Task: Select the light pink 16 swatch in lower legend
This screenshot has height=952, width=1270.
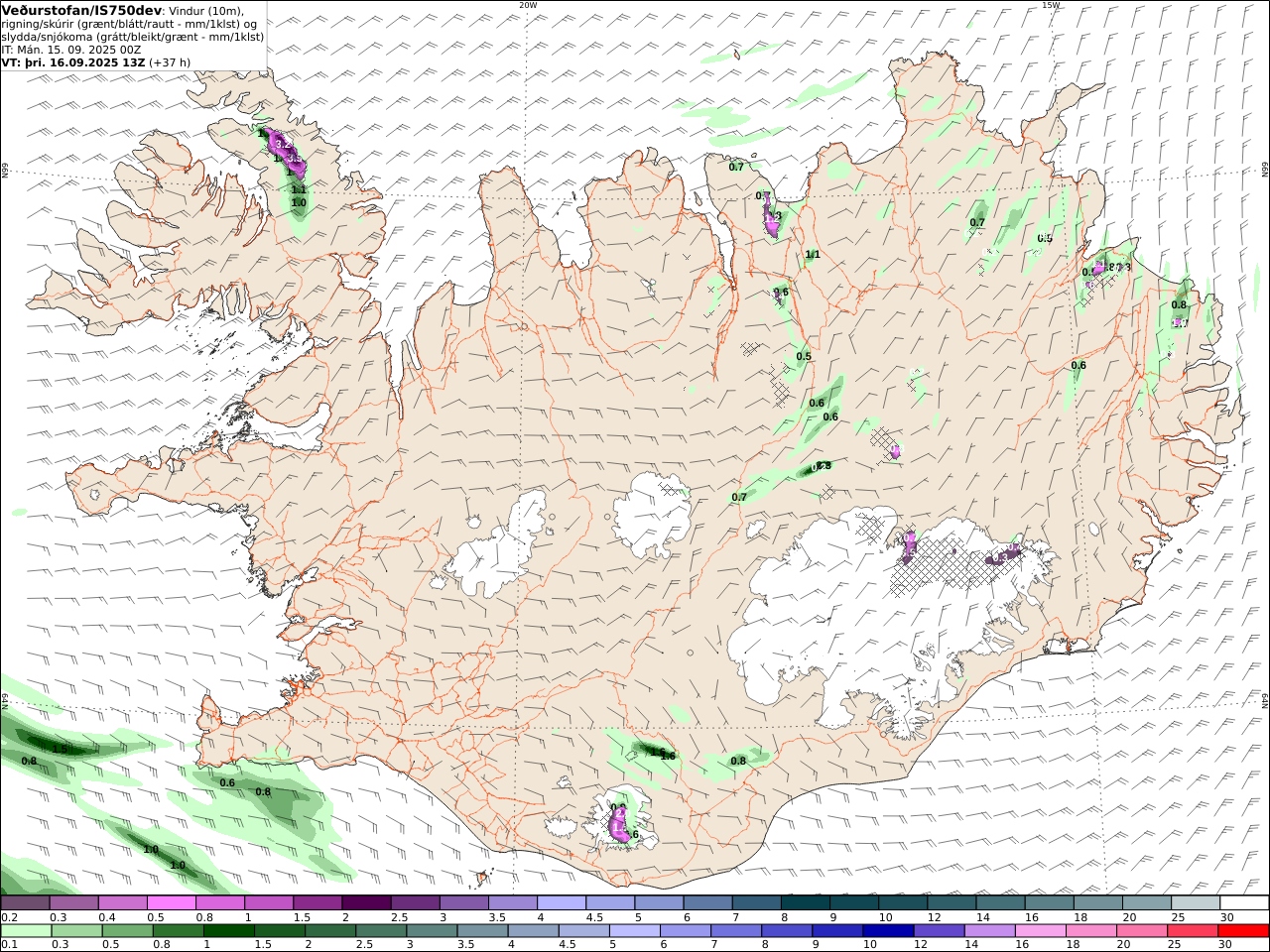Action: click(x=1040, y=931)
